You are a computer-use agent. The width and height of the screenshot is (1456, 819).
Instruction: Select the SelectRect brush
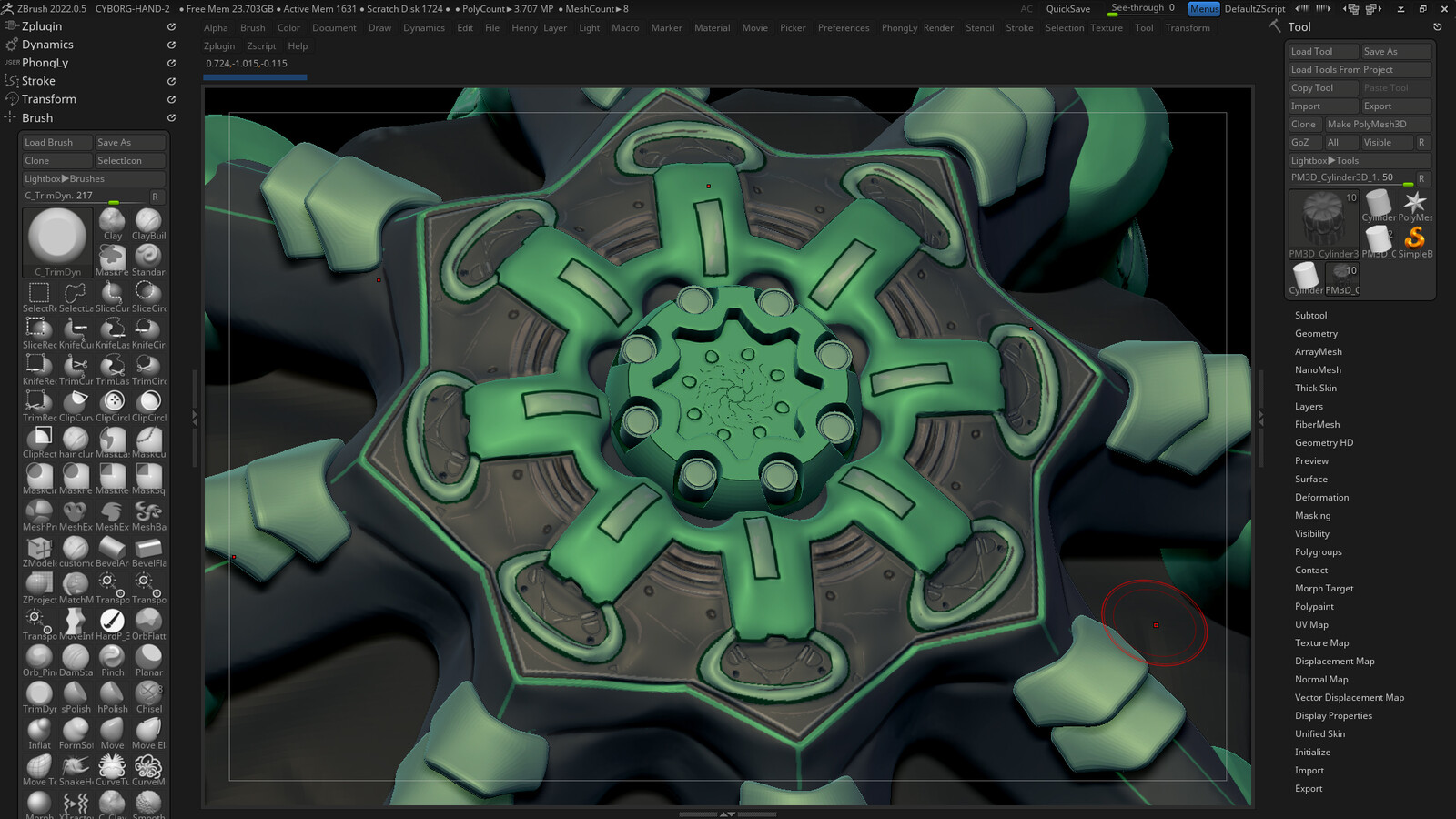pyautogui.click(x=39, y=297)
